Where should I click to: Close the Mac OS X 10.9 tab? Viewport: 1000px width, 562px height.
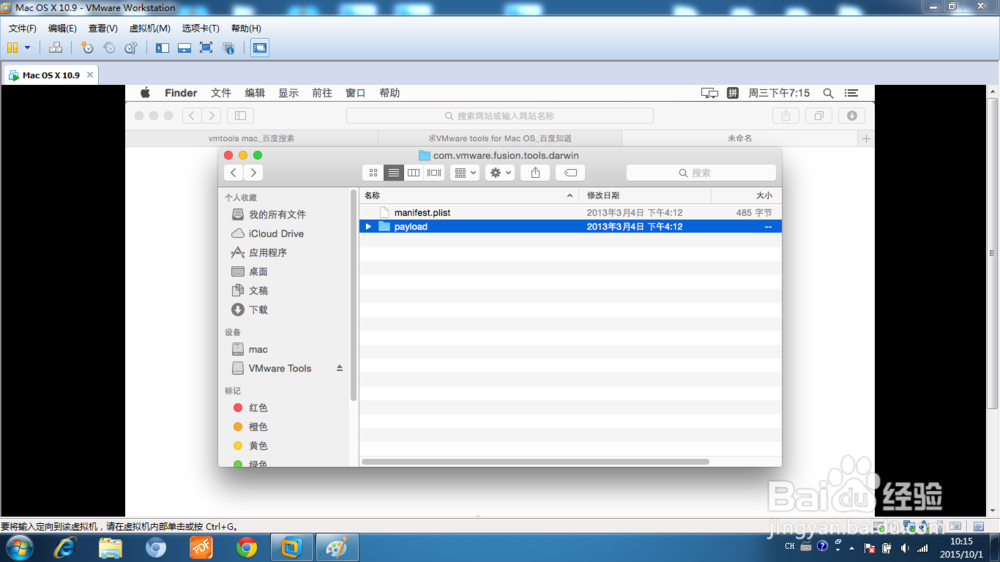[90, 75]
